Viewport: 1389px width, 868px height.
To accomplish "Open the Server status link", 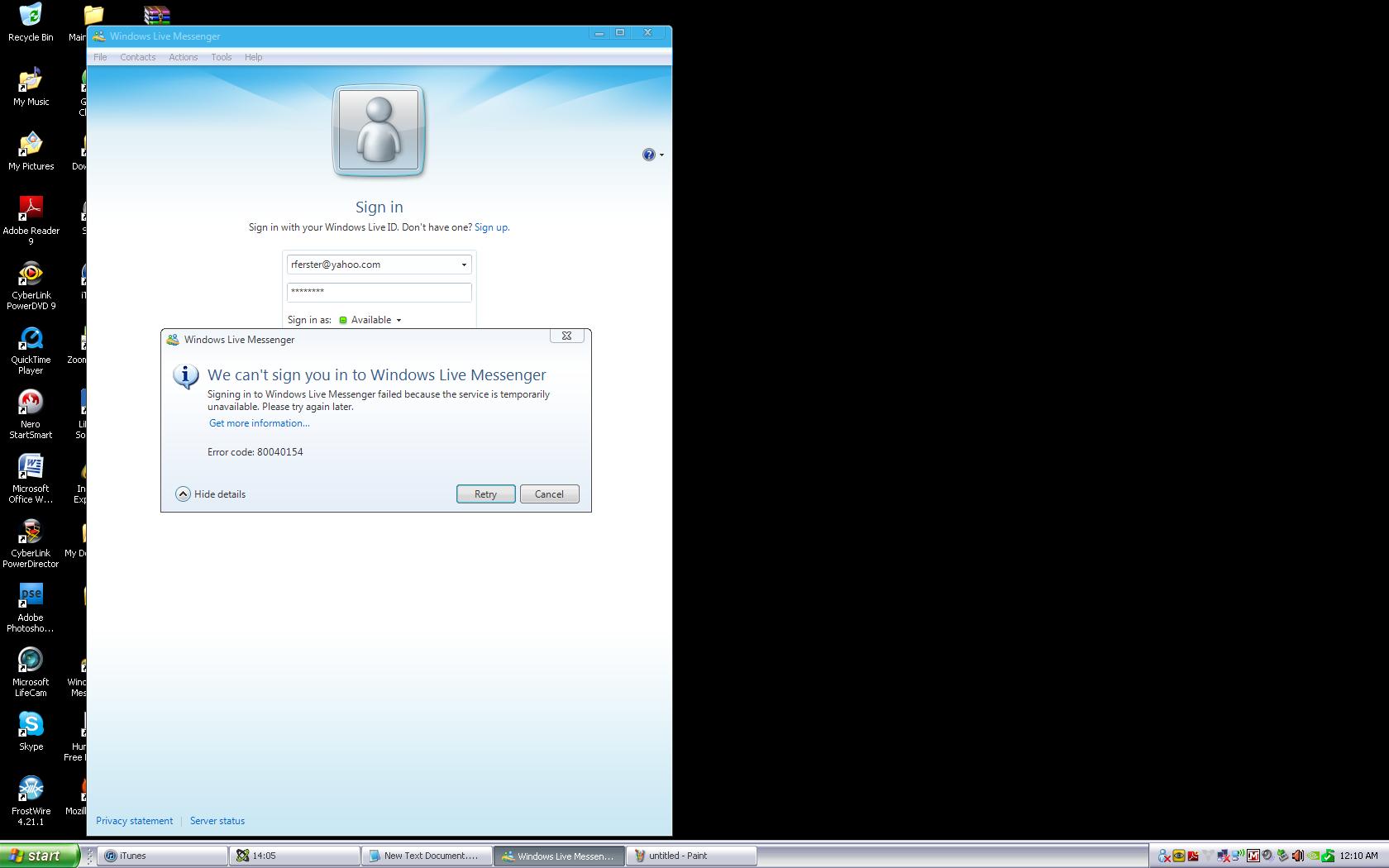I will pos(217,821).
